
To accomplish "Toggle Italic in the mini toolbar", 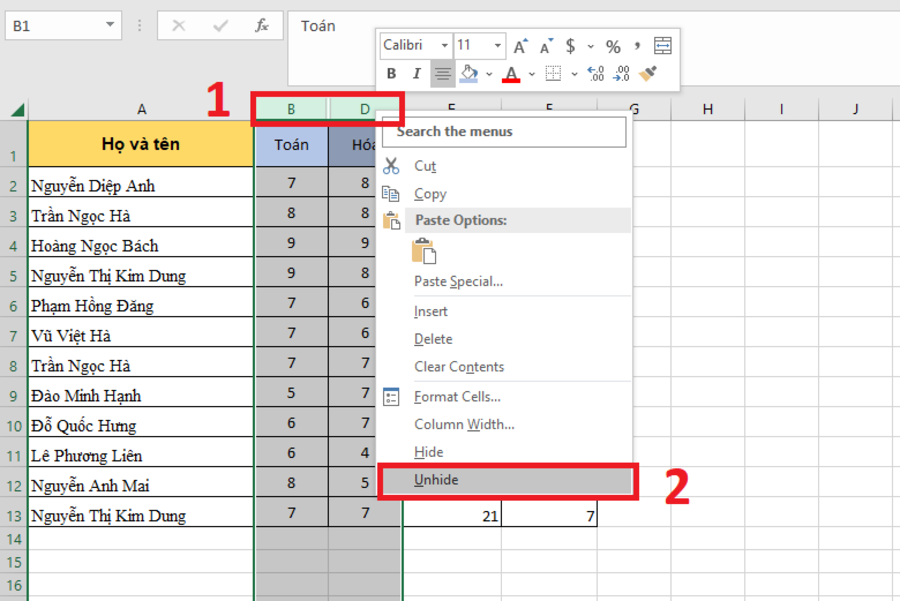I will point(417,74).
